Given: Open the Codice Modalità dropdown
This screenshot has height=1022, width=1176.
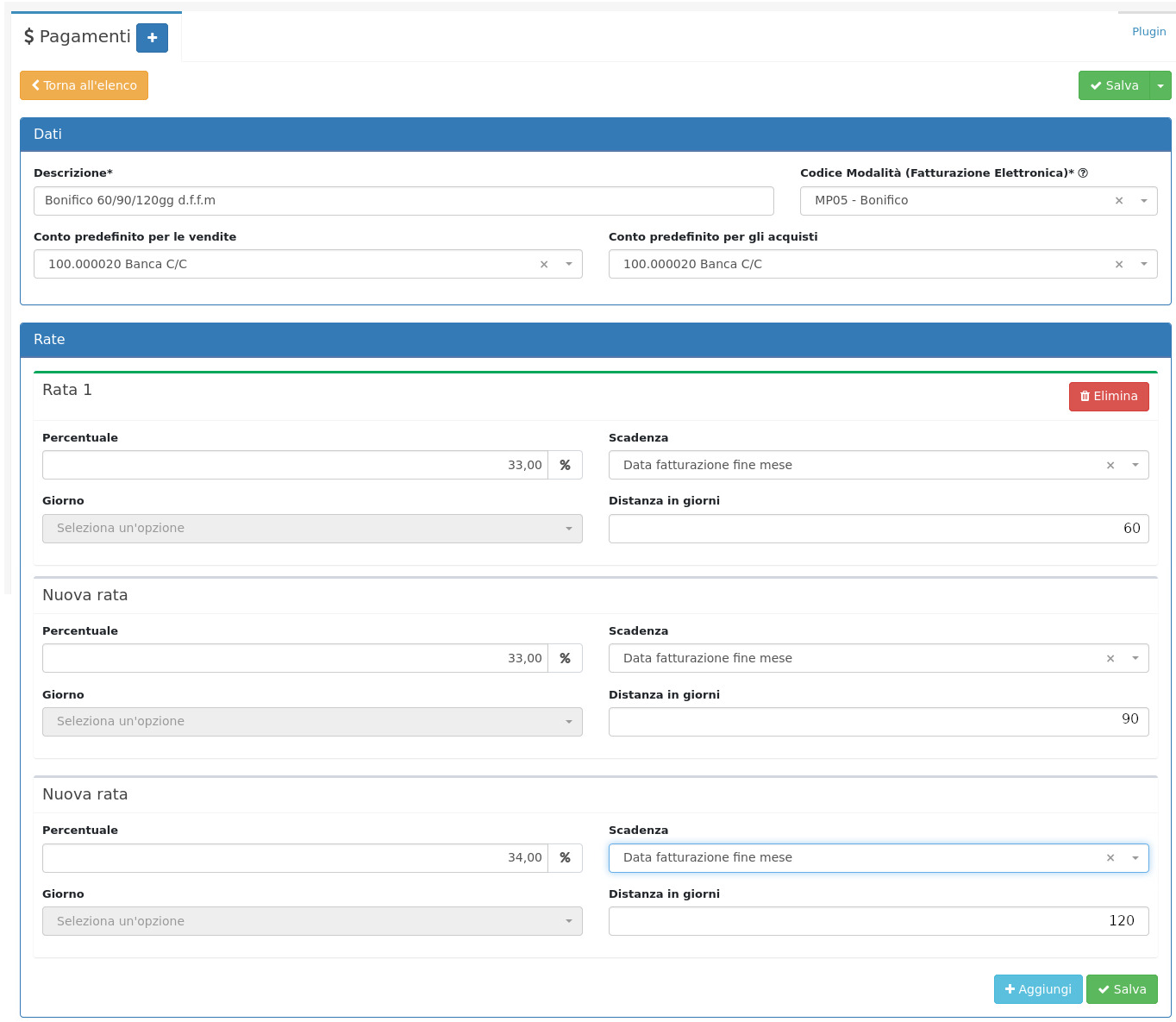Looking at the screenshot, I should click(x=1143, y=201).
